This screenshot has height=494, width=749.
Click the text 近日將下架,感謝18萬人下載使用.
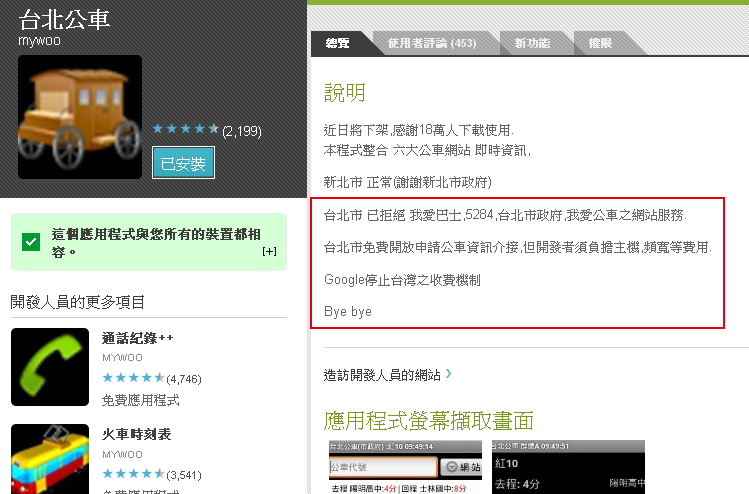point(418,130)
